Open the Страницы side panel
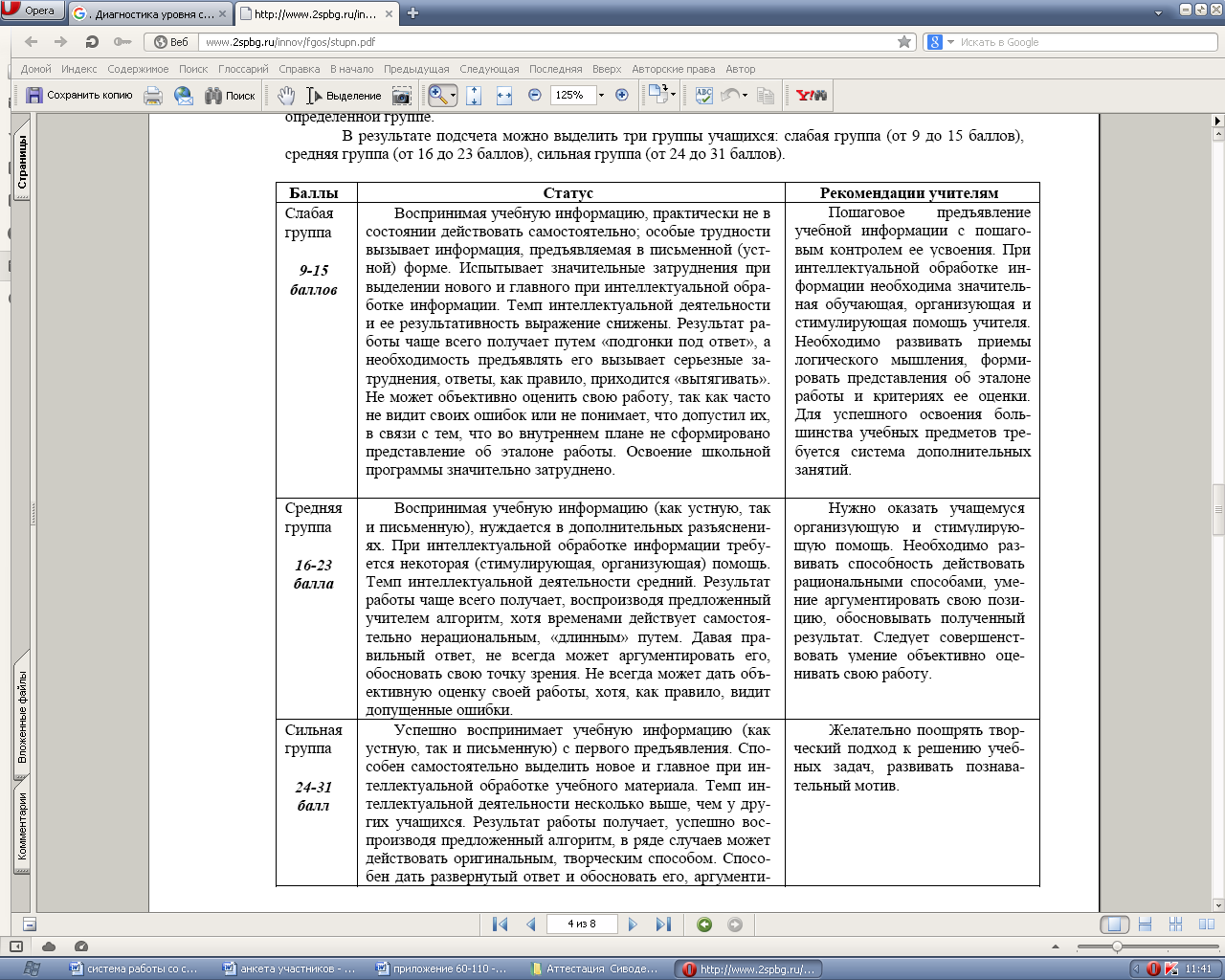The height and width of the screenshot is (980, 1225). (x=21, y=161)
